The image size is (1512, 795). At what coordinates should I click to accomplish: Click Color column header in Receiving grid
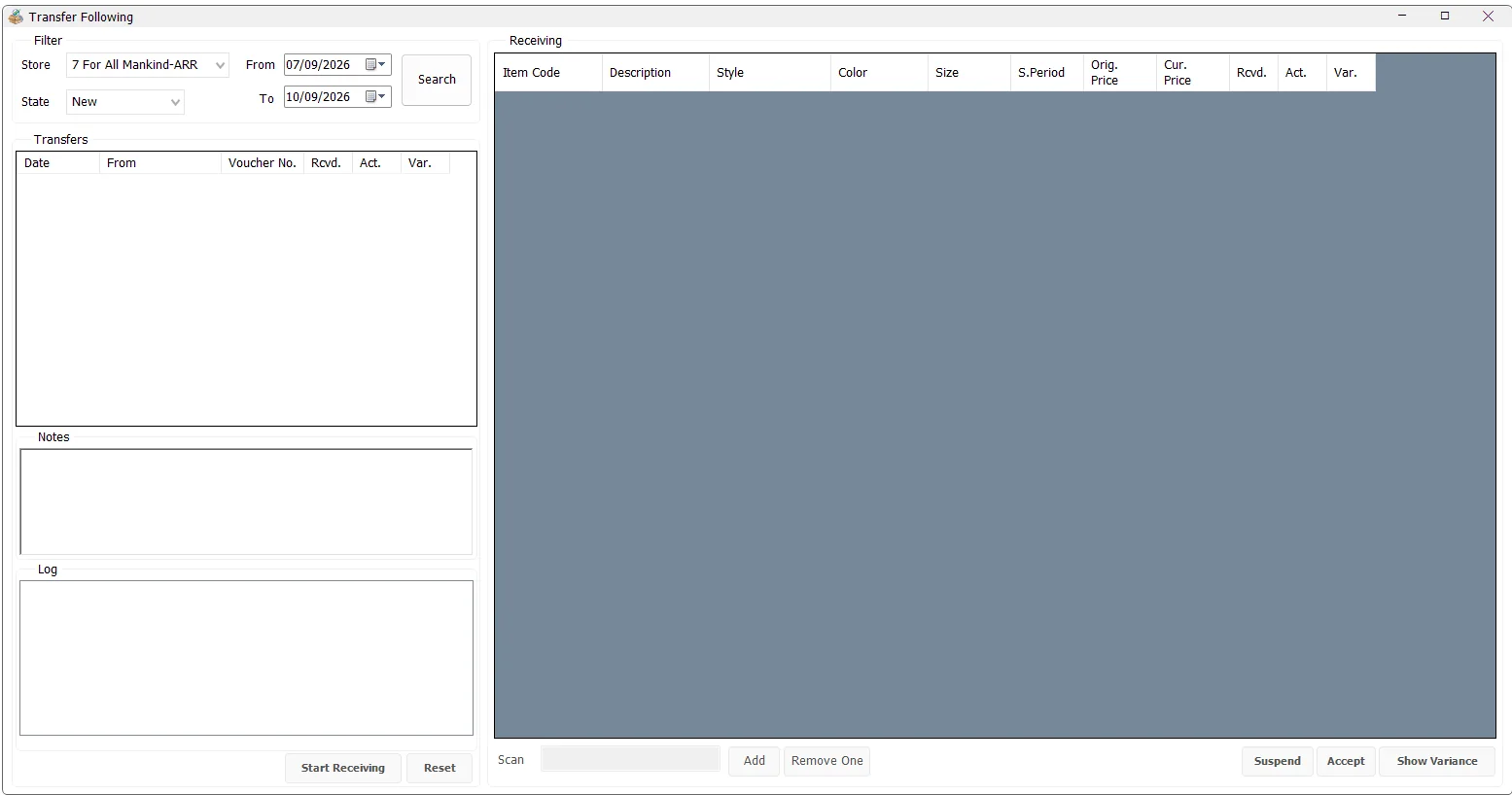(879, 73)
